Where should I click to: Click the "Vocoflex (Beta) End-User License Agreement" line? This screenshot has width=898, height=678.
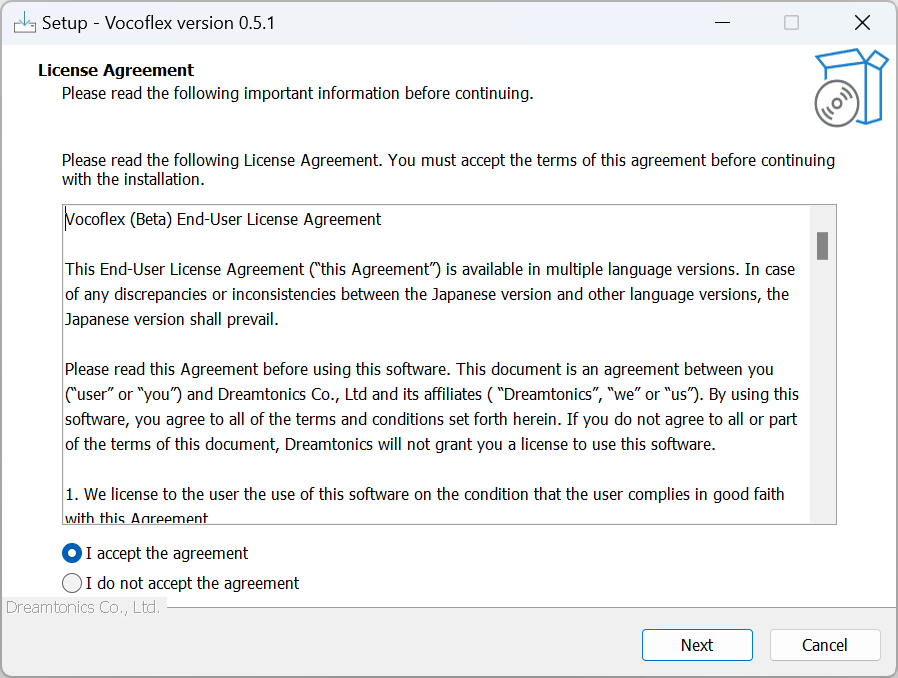click(x=223, y=219)
